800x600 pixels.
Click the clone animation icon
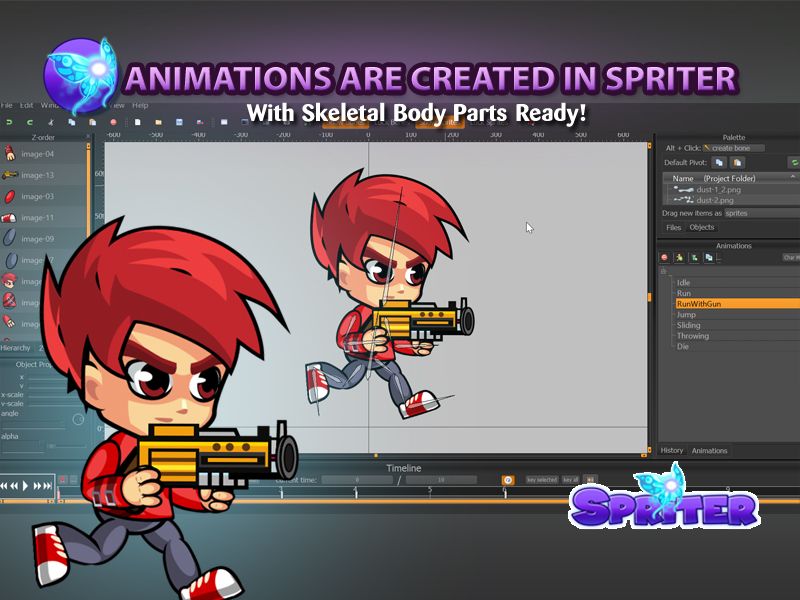(x=709, y=258)
